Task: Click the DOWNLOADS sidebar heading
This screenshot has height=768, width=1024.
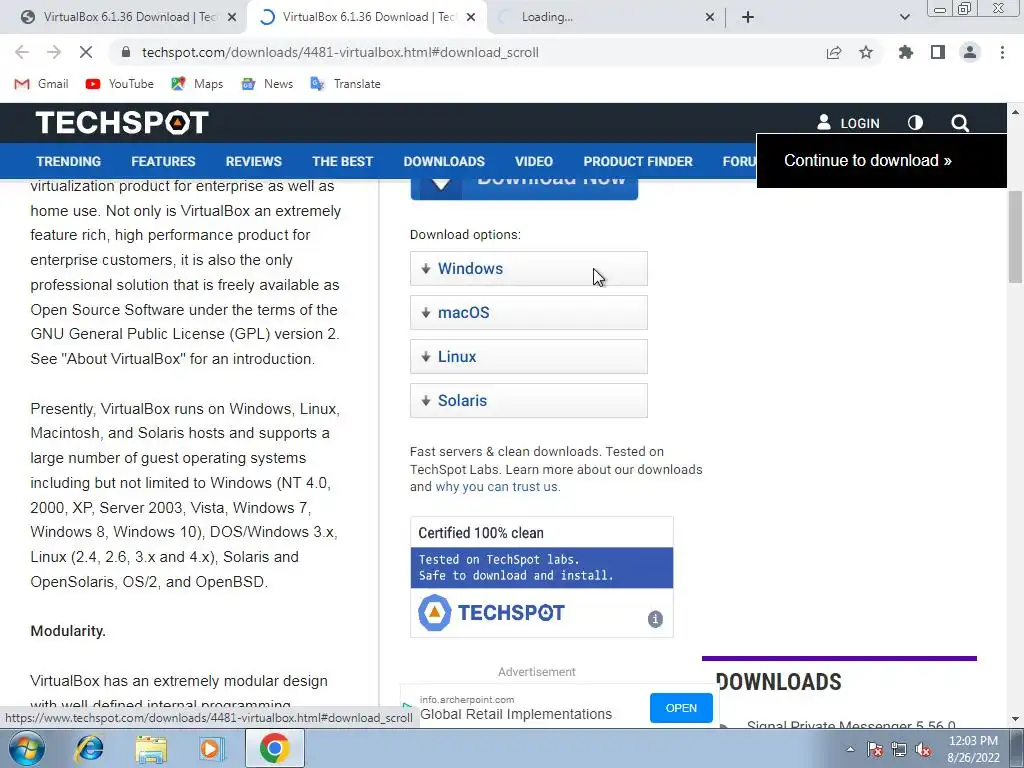Action: click(x=778, y=682)
